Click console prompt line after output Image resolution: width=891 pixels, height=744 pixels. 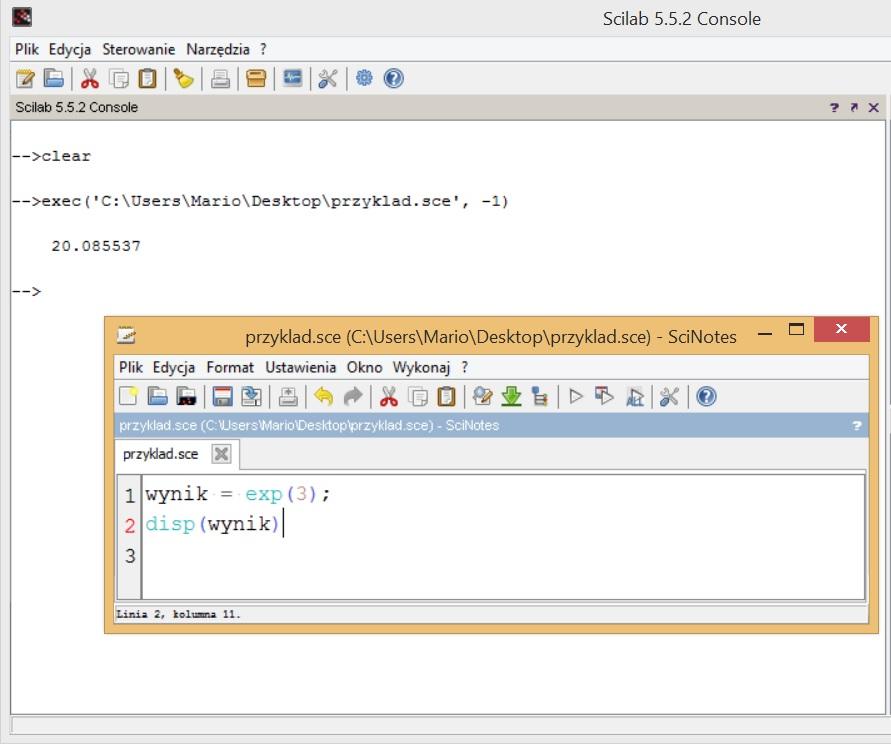coord(27,292)
